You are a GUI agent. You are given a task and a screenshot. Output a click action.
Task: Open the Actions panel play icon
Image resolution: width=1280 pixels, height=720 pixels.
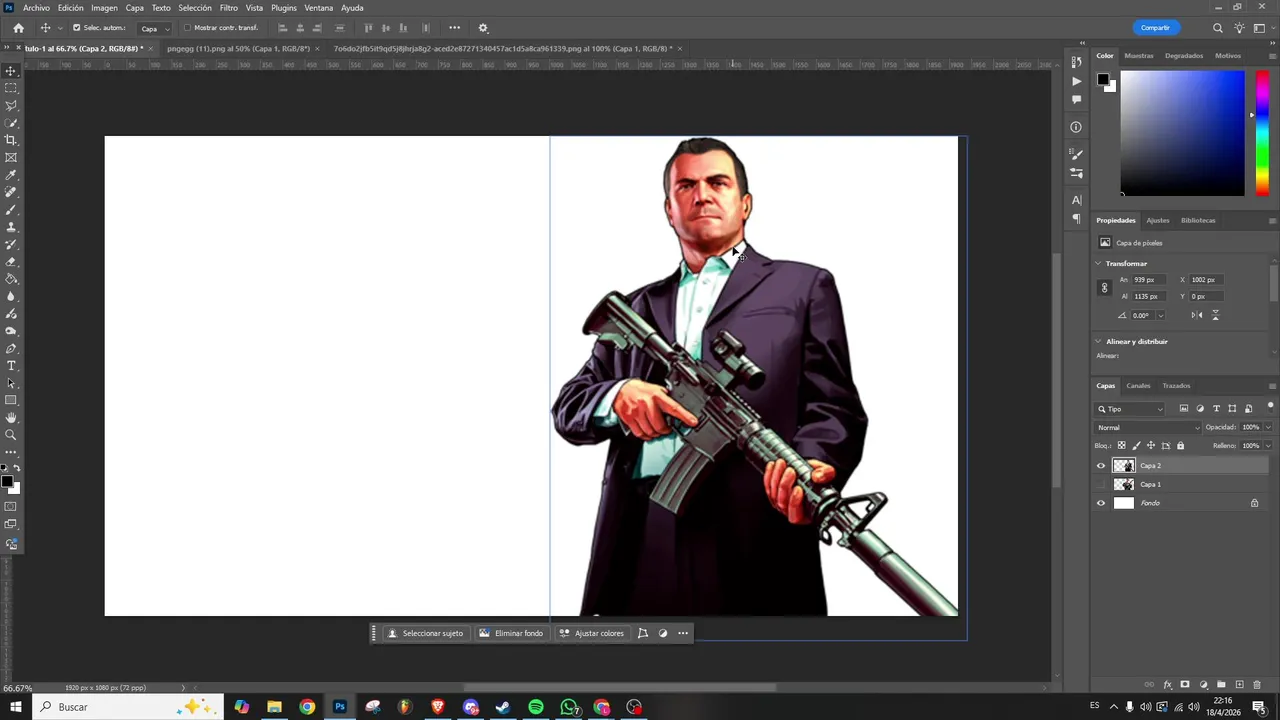click(x=1076, y=81)
